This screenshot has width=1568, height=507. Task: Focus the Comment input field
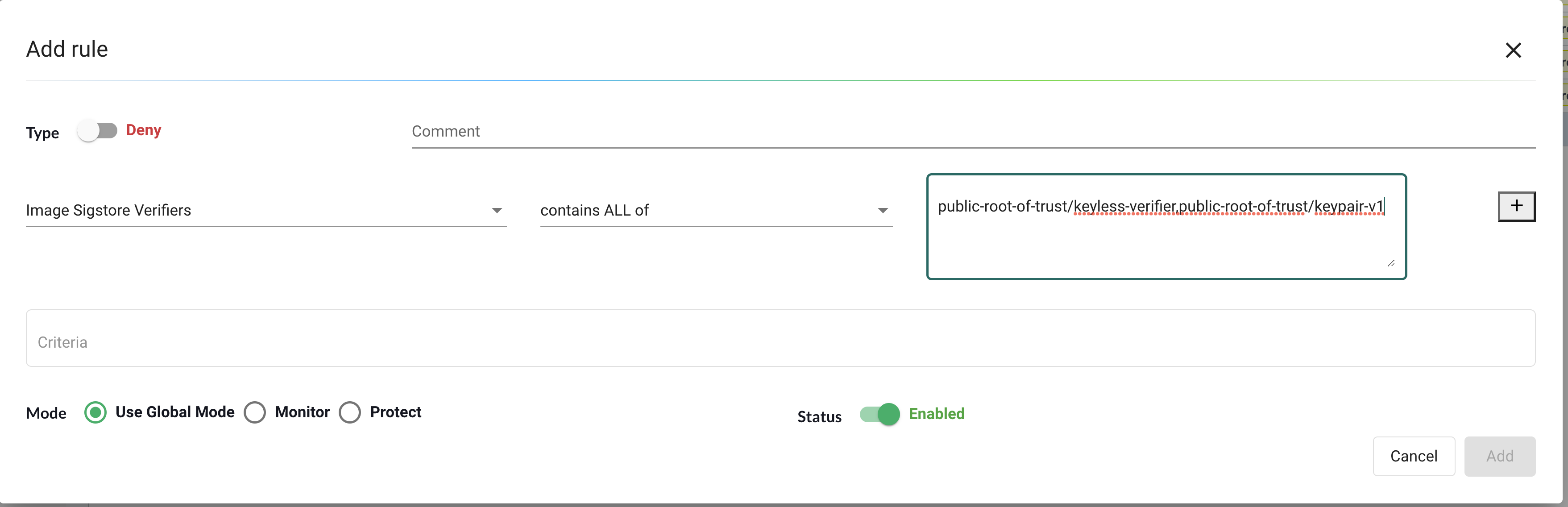coord(973,132)
